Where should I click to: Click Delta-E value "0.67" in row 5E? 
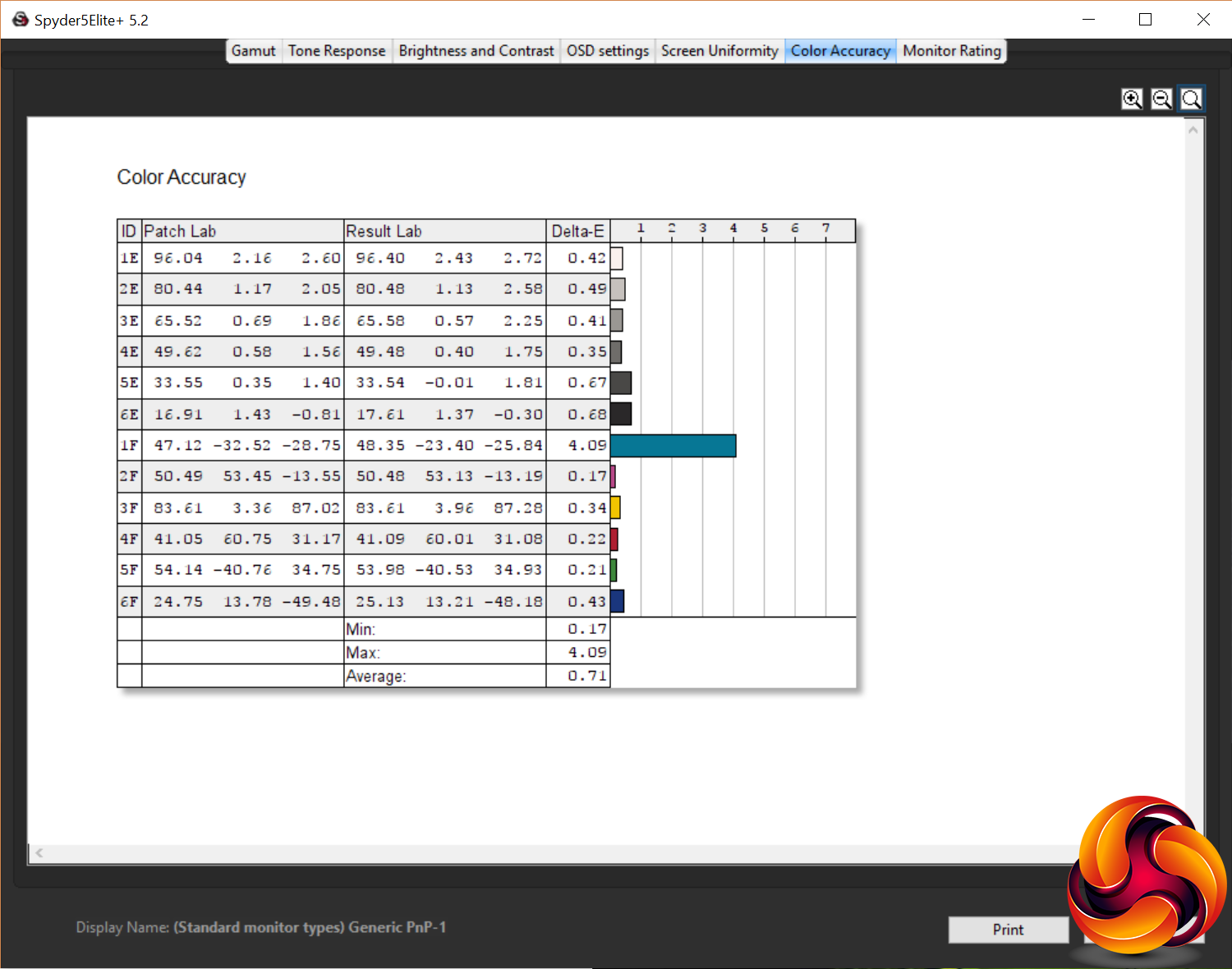coord(587,383)
